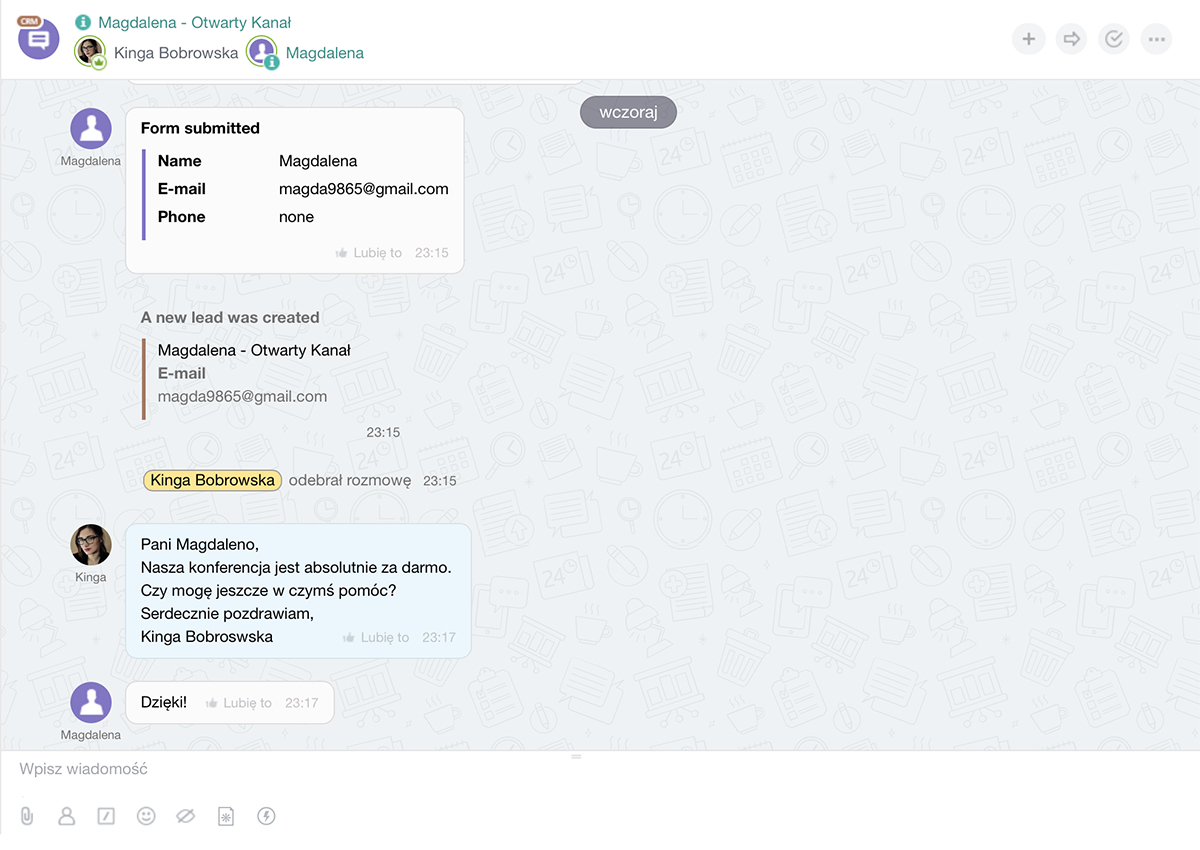The width and height of the screenshot is (1200, 850).
Task: Click the yellow 'Kinga Bobrowska' name tag
Action: (212, 480)
